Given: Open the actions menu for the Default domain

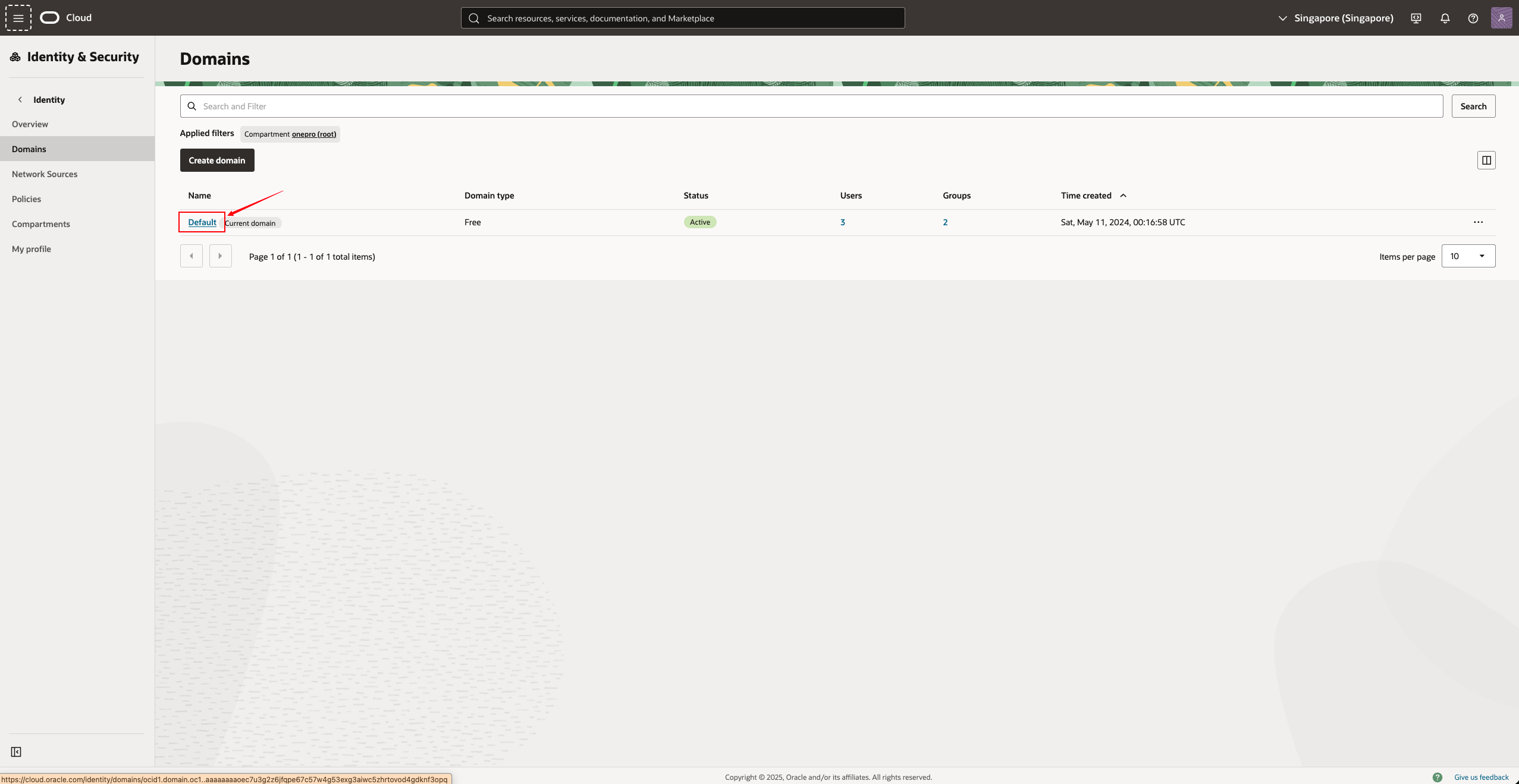Looking at the screenshot, I should click(x=1478, y=222).
